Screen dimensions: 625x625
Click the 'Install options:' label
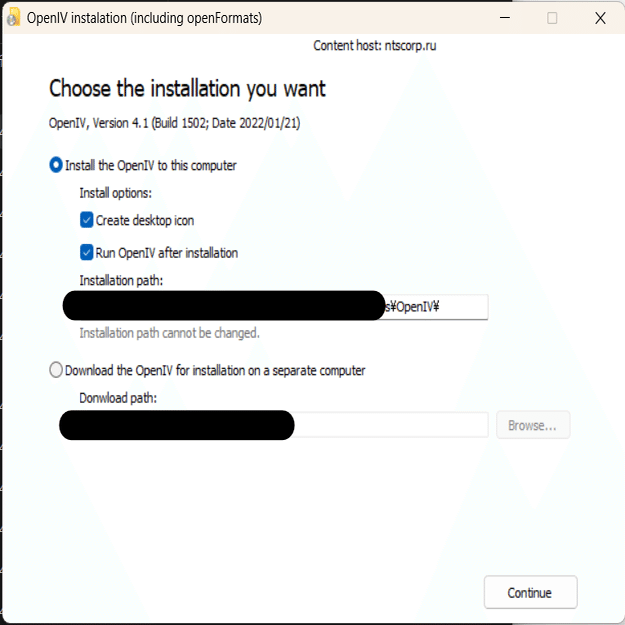coord(116,193)
